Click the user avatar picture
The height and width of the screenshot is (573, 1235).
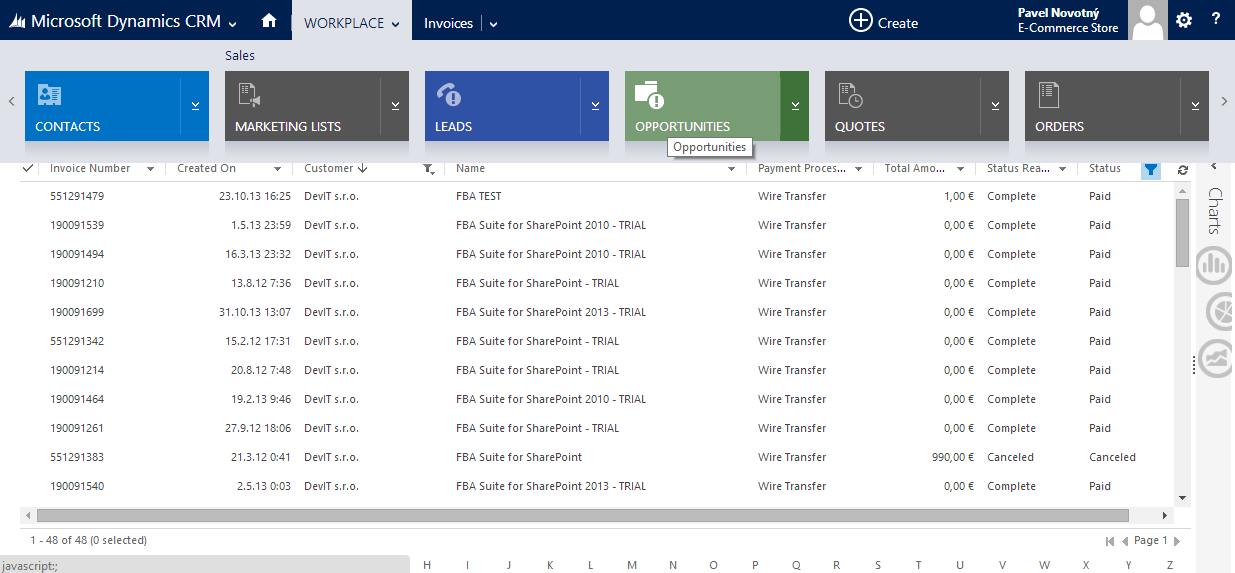click(x=1148, y=20)
